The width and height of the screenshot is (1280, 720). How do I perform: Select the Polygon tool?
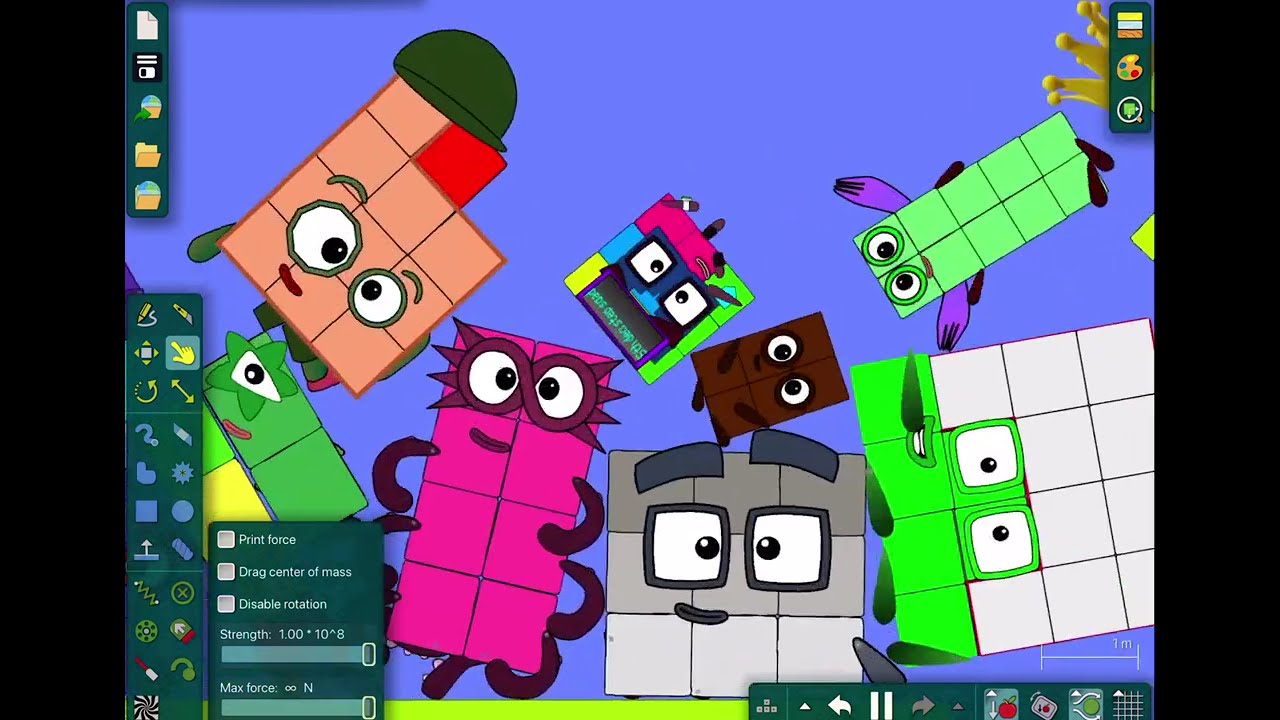(x=147, y=435)
